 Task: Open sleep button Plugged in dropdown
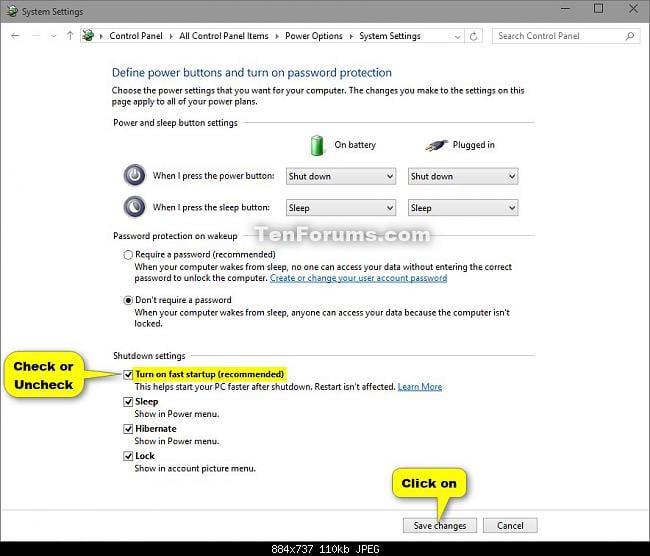[x=463, y=208]
